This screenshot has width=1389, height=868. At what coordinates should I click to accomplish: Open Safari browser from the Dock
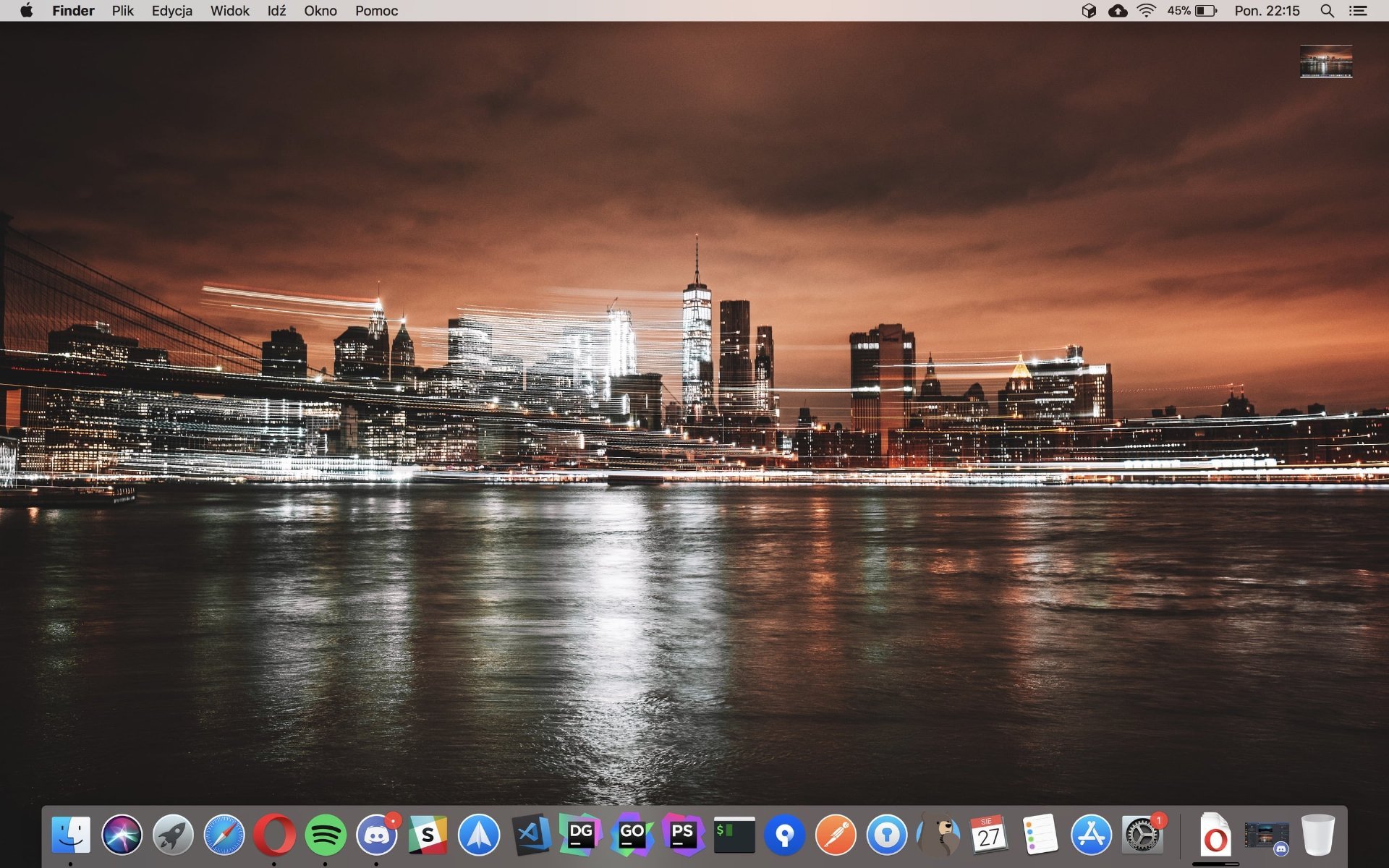pyautogui.click(x=224, y=835)
